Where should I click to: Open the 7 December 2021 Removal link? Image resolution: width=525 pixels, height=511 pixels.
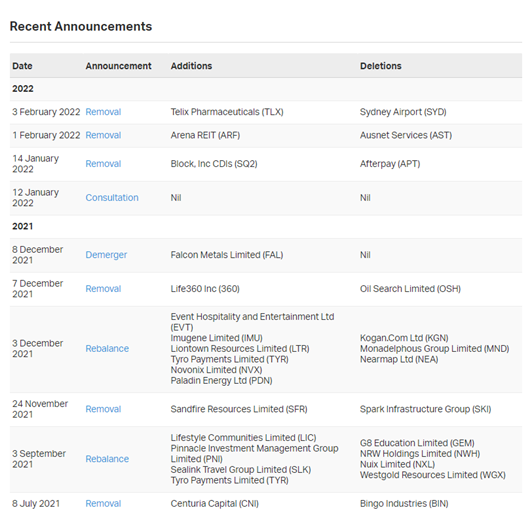tap(103, 289)
